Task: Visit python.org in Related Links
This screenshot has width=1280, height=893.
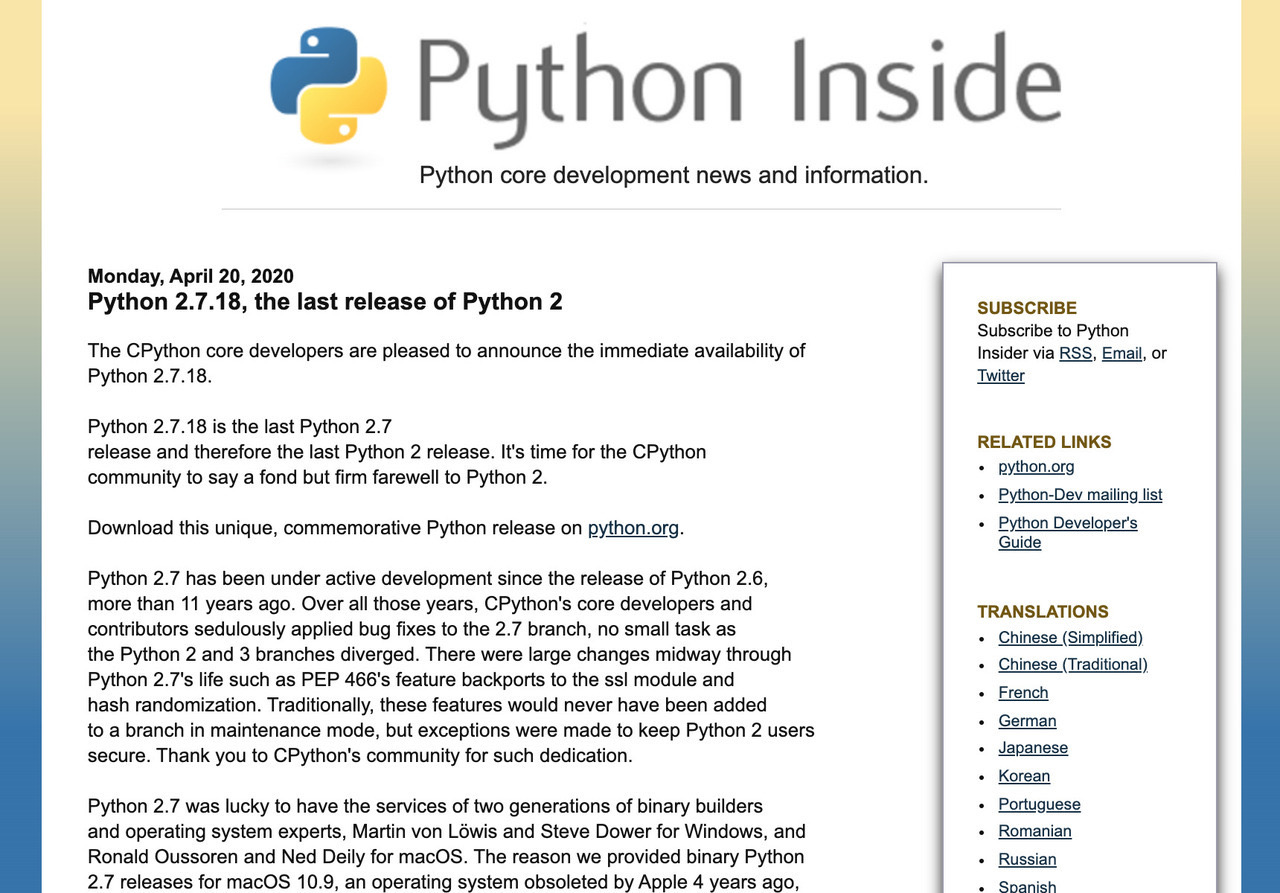Action: (x=1036, y=466)
